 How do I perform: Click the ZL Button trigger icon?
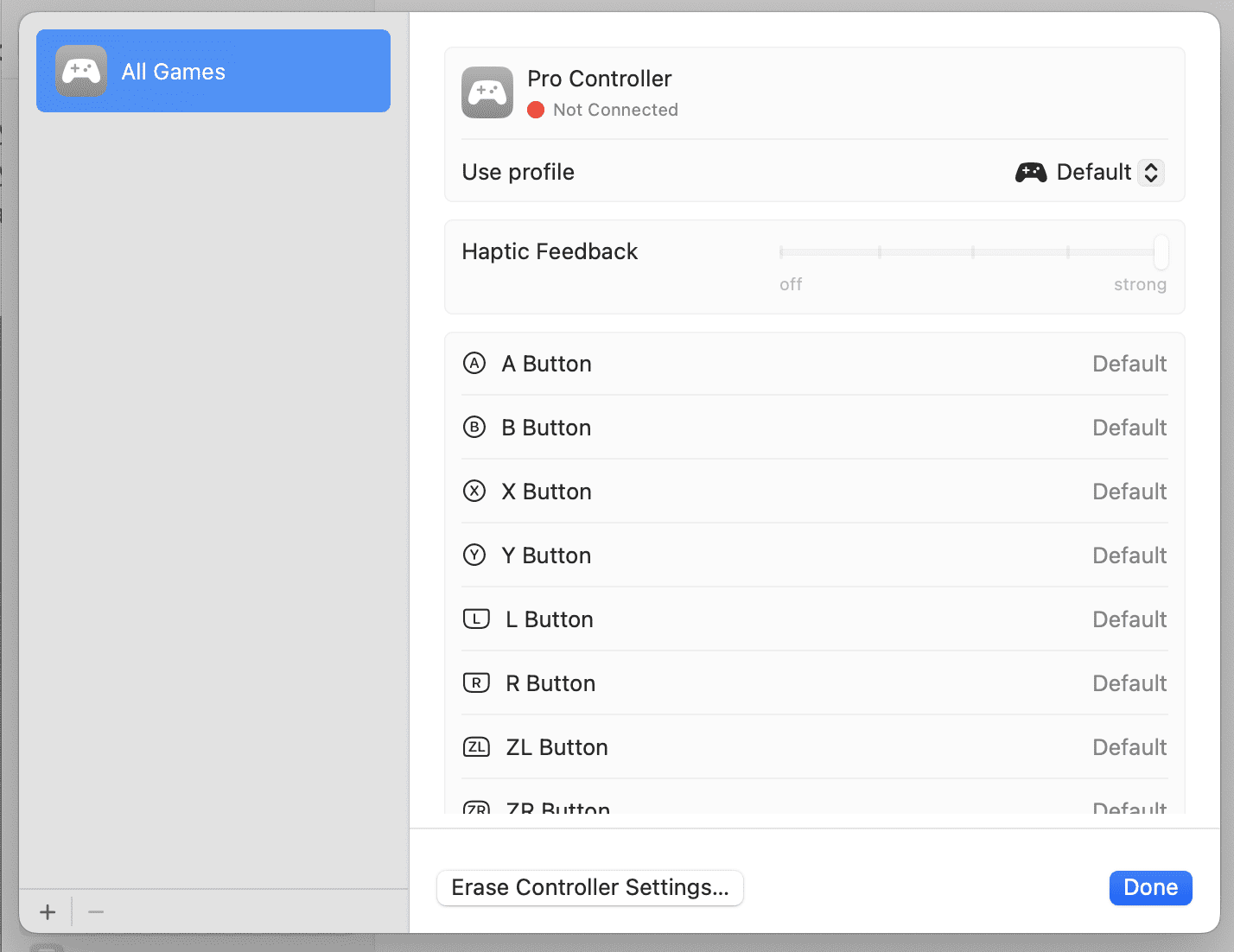pos(476,747)
